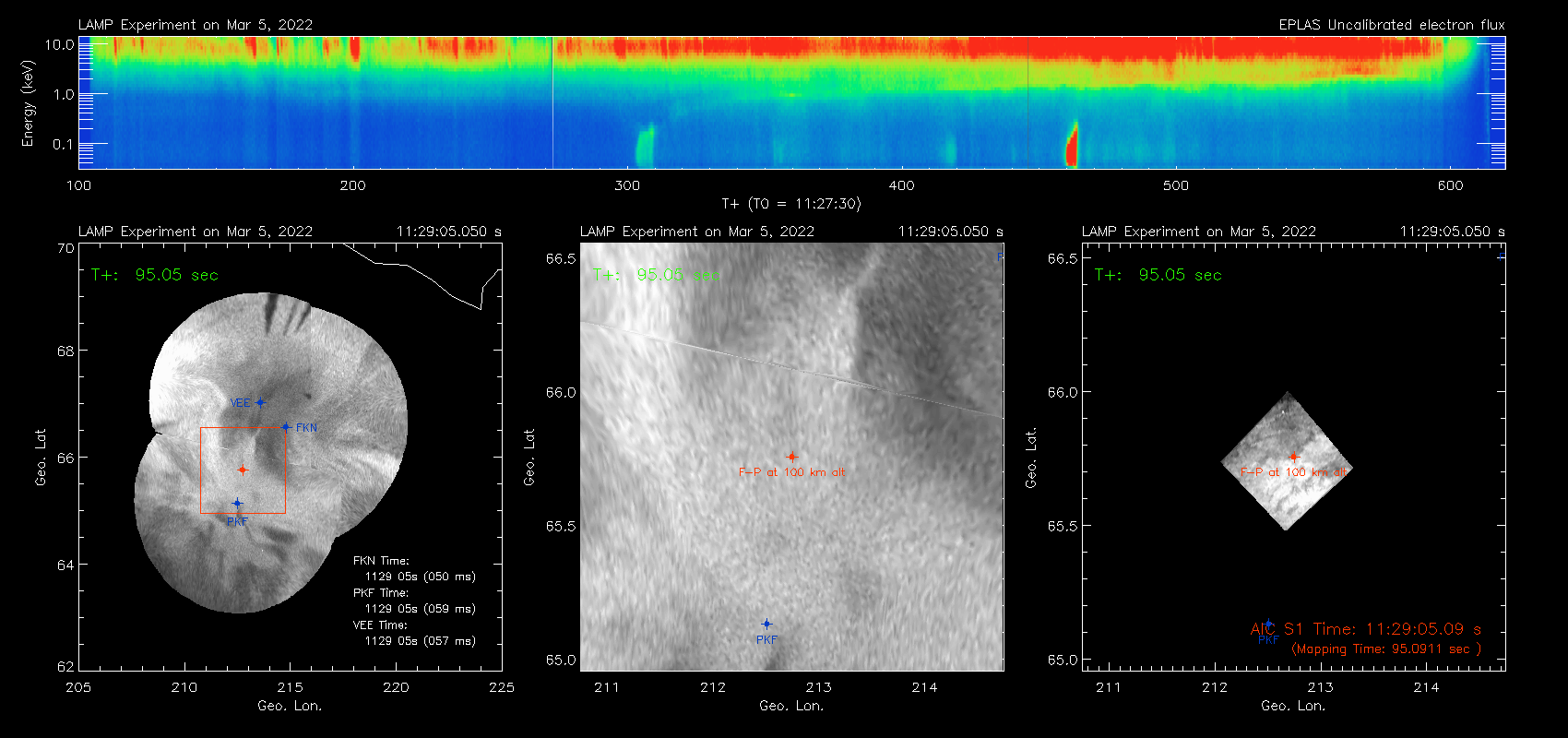Click the 'FKN' label on the all-sky map

pyautogui.click(x=306, y=428)
